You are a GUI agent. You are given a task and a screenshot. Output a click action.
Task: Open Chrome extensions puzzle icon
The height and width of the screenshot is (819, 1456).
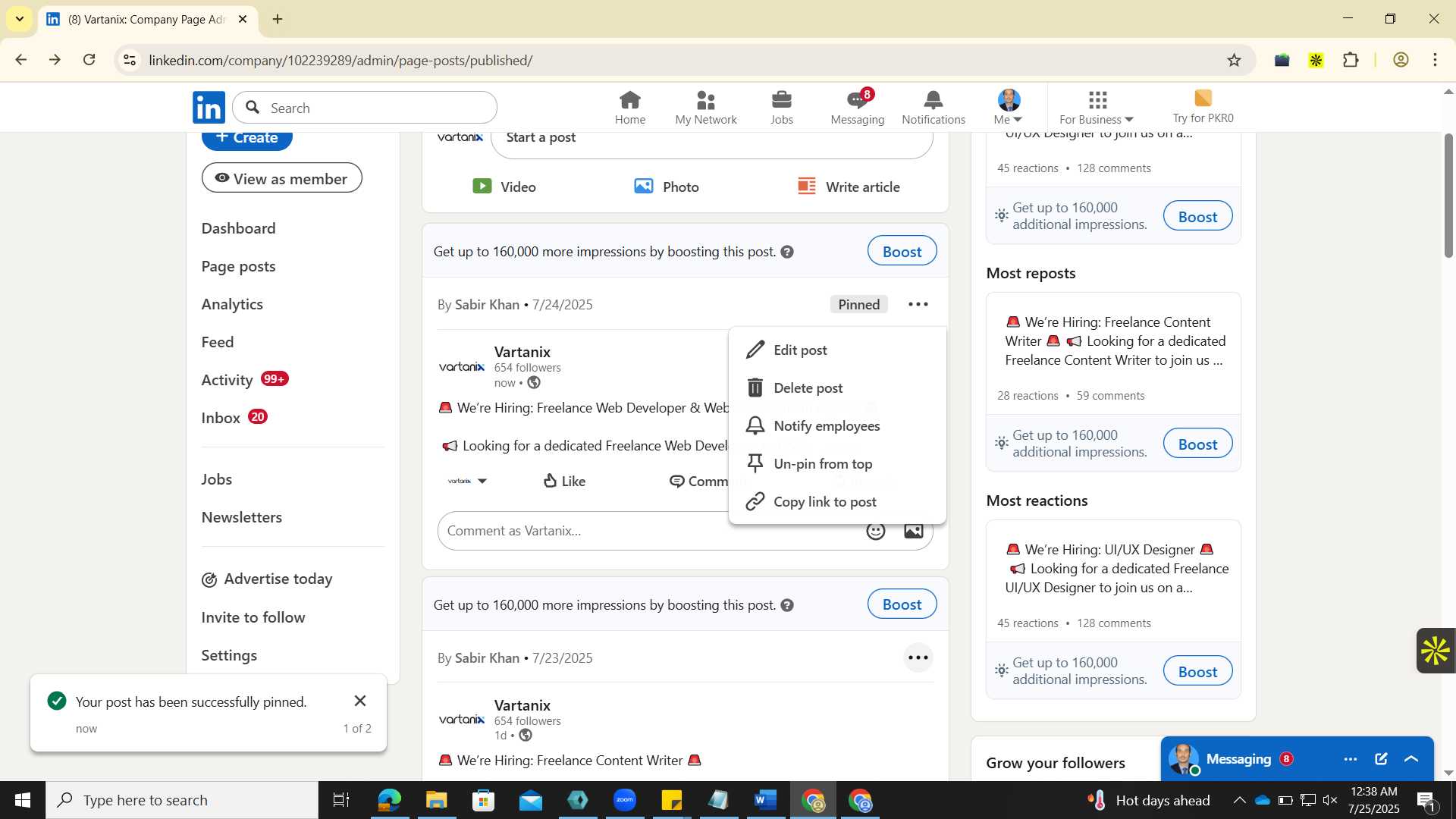coord(1351,60)
